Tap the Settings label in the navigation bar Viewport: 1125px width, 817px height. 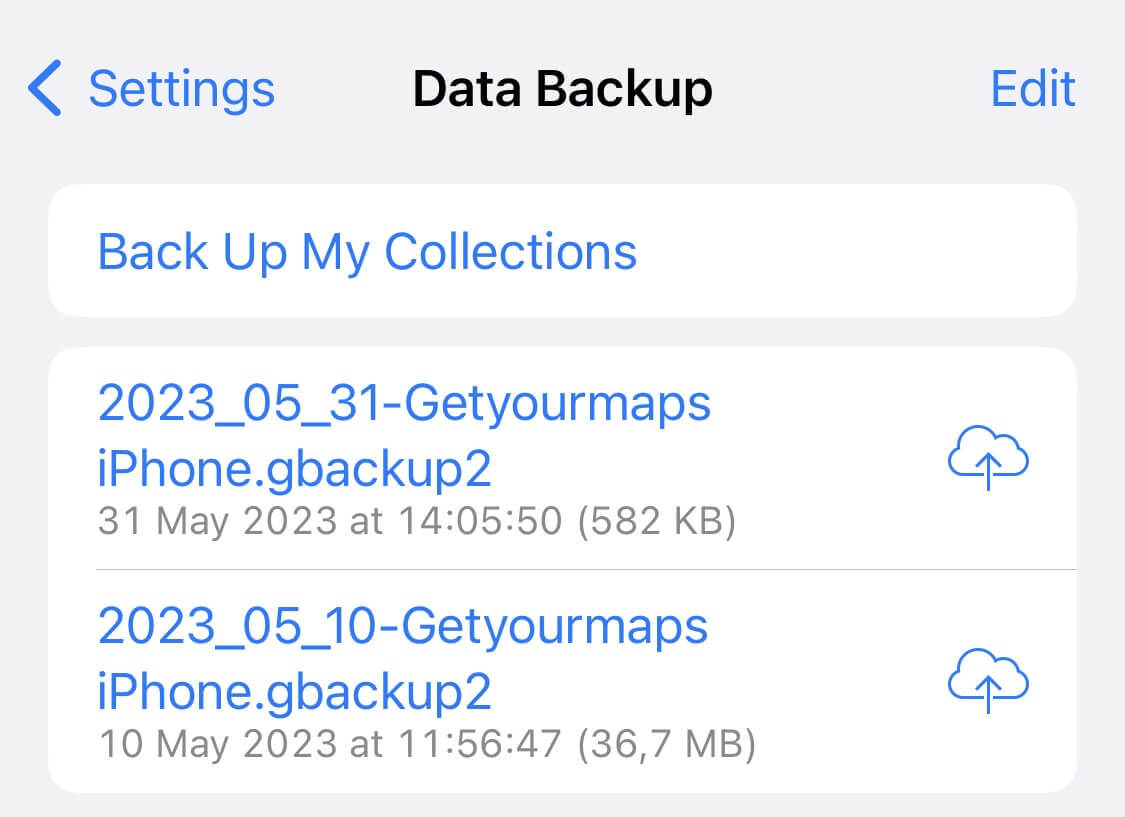[180, 88]
